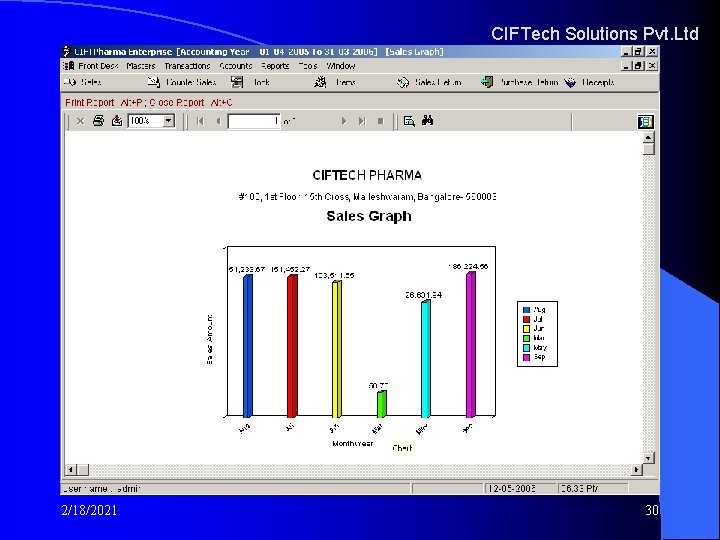The width and height of the screenshot is (720, 540).
Task: Go to first page of report
Action: pos(200,121)
